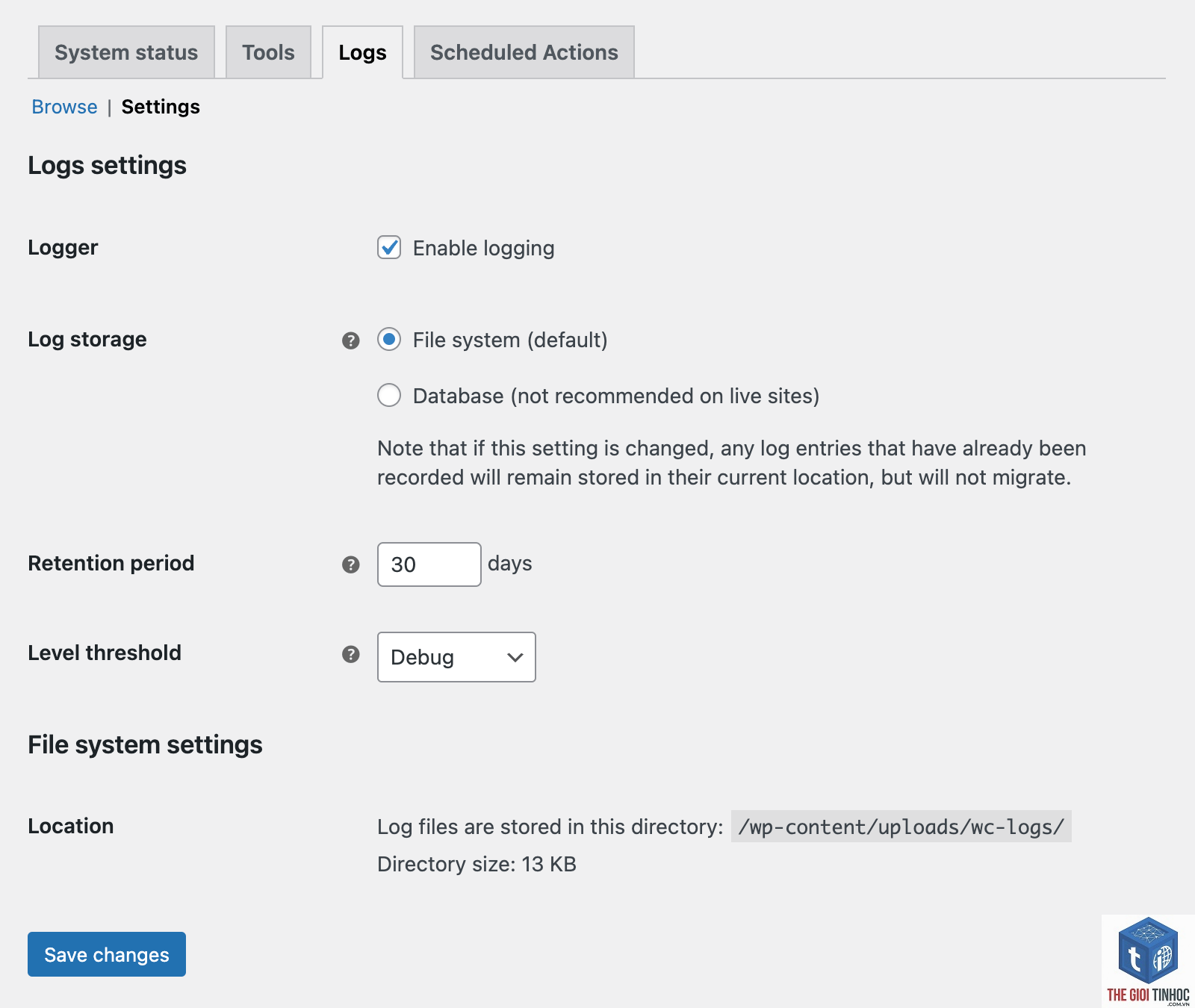Open the Tools tab
This screenshot has height=1008, width=1195.
point(268,52)
